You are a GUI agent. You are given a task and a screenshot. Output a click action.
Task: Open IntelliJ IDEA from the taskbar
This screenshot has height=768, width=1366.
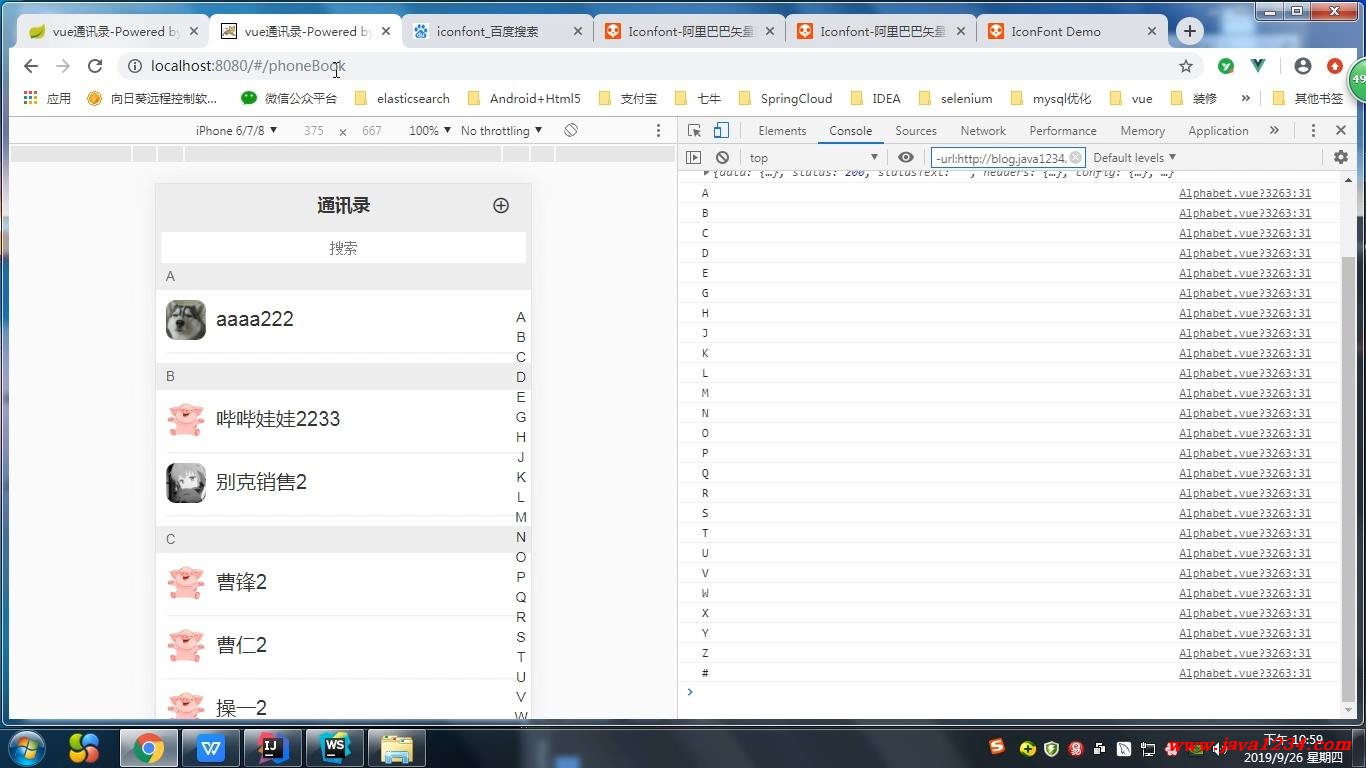pyautogui.click(x=272, y=748)
